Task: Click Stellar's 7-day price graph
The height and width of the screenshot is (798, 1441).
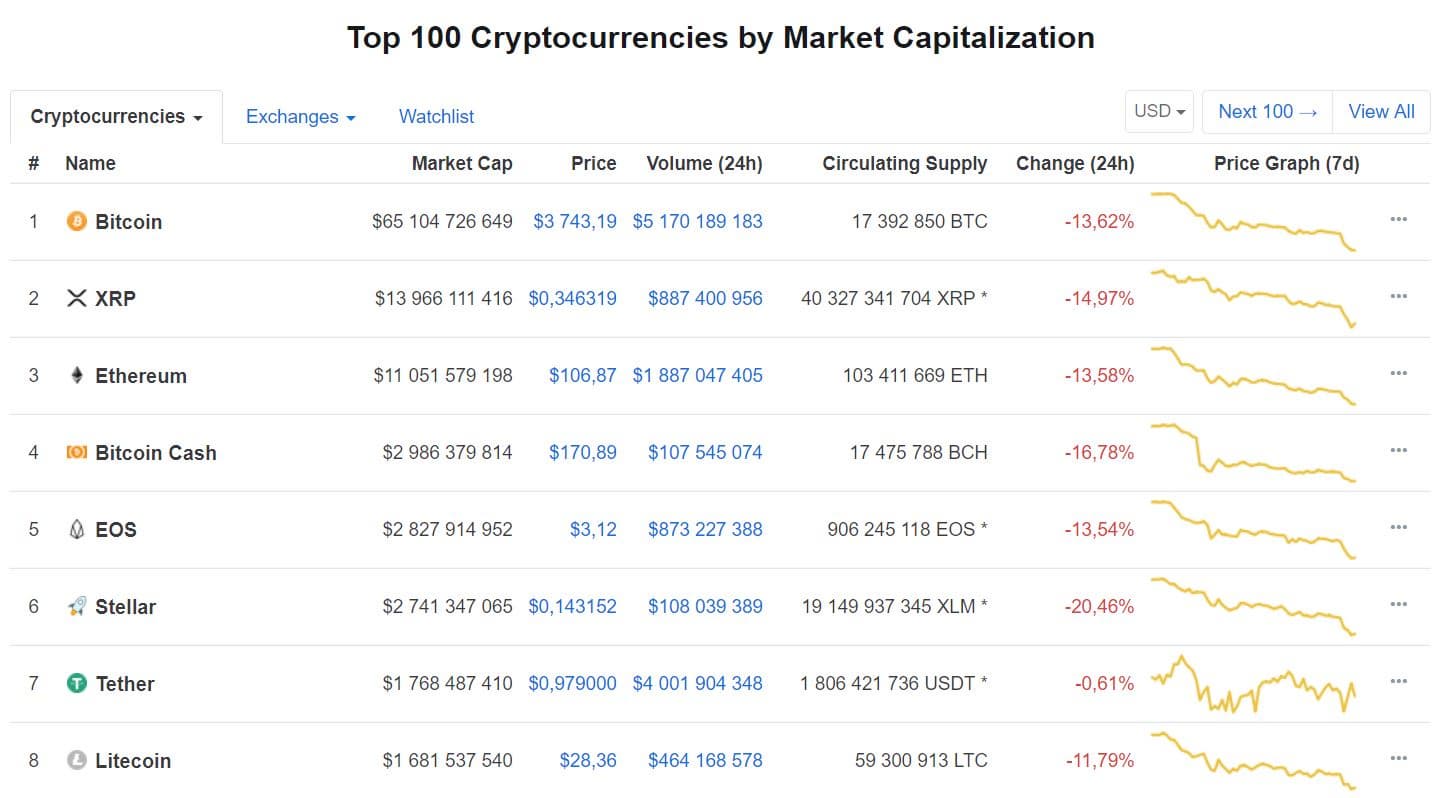Action: pos(1253,605)
